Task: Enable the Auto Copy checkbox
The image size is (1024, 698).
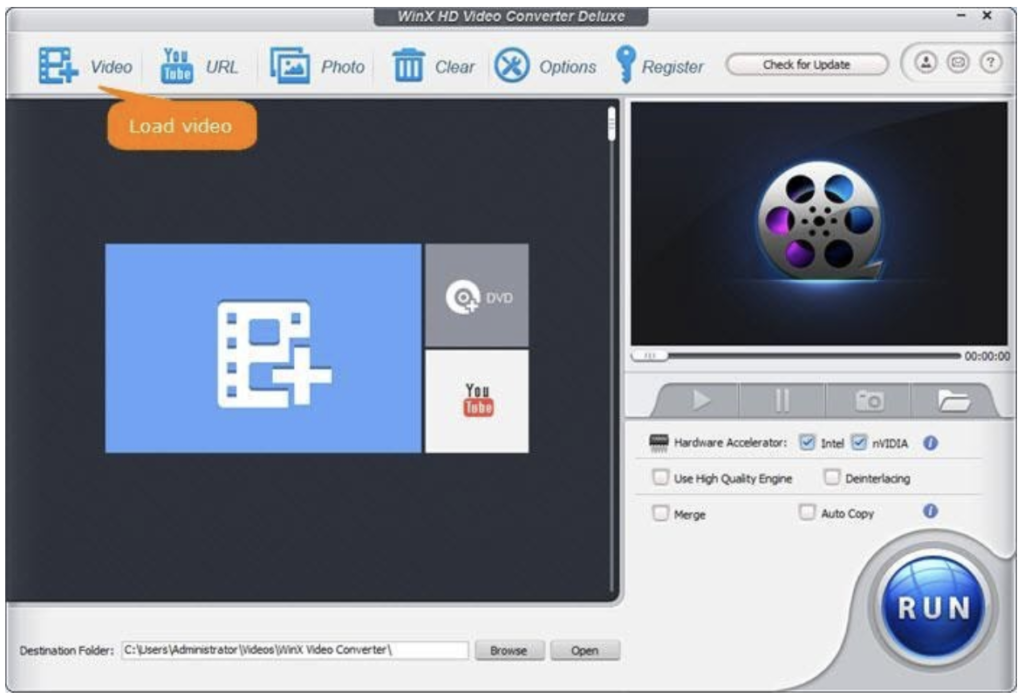Action: [807, 512]
